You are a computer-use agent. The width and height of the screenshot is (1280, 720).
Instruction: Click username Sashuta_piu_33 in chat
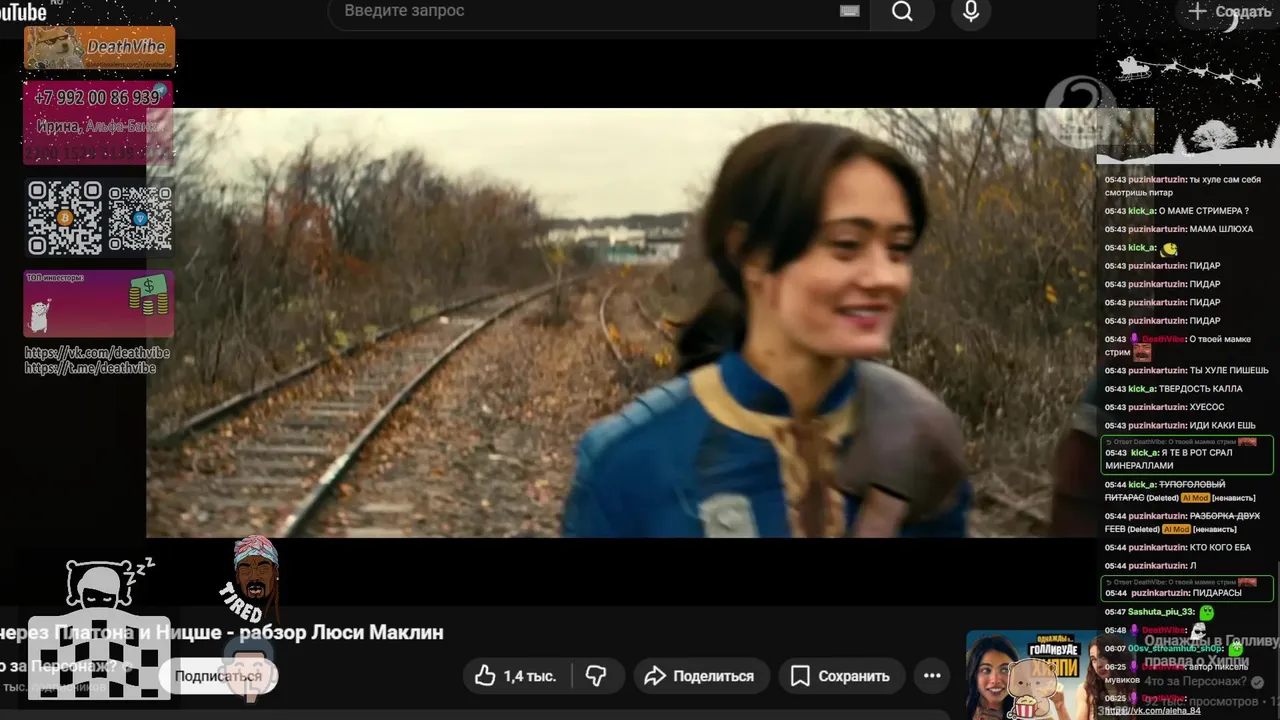coord(1161,612)
